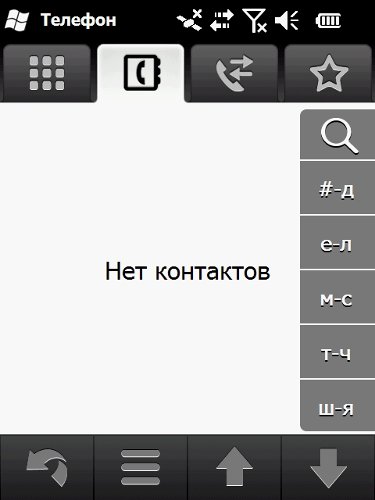Viewport: 375px width, 500px height.
Task: Switch to the call history tab
Action: tap(234, 73)
